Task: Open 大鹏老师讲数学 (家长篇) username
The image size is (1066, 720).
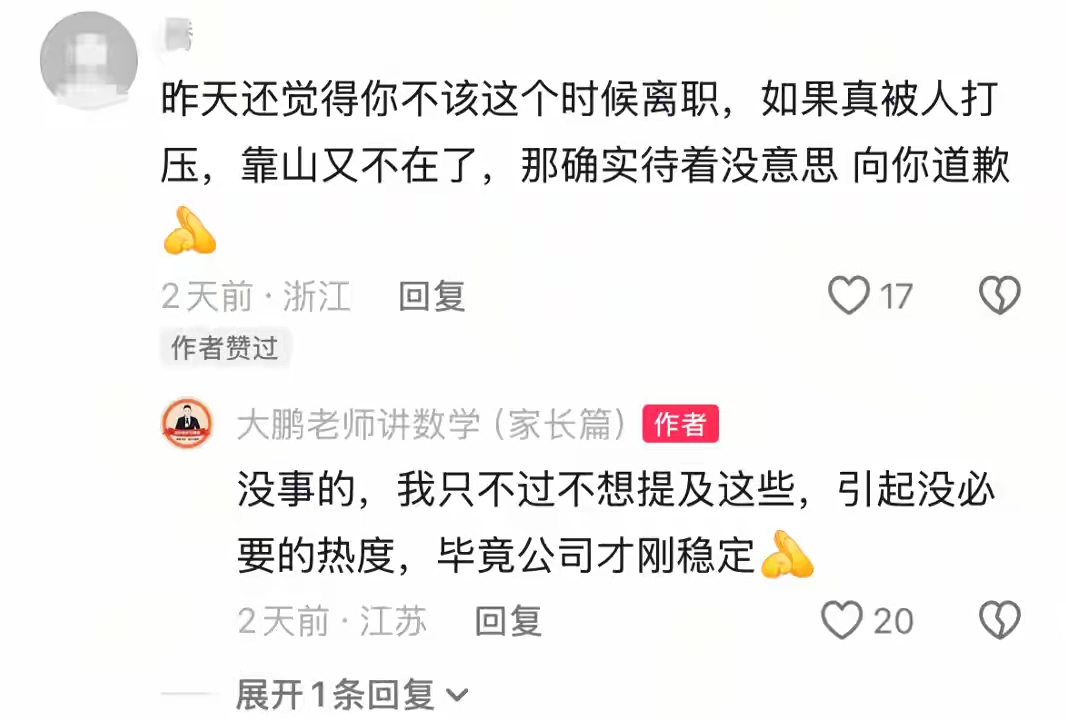Action: 431,424
